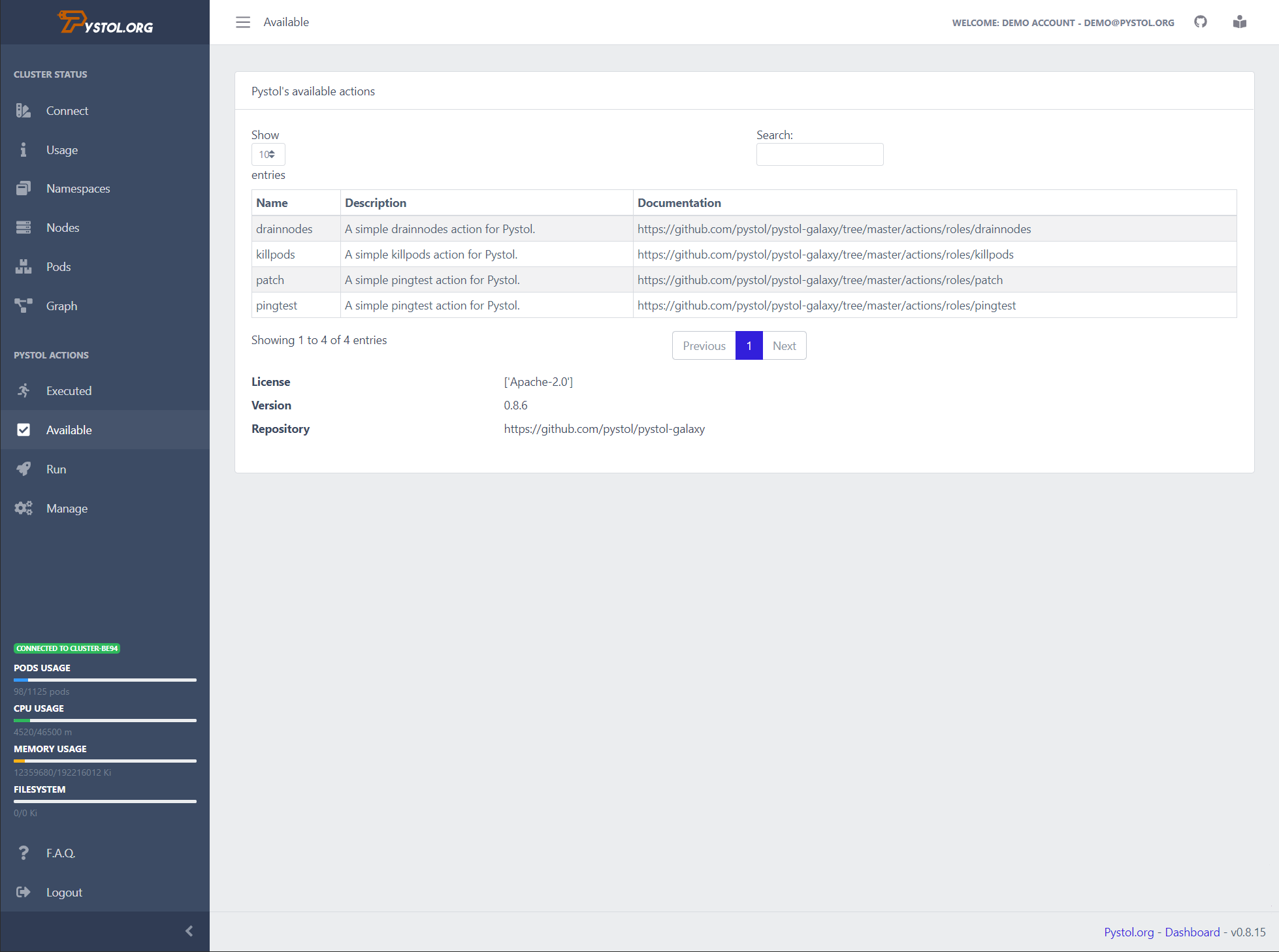This screenshot has width=1279, height=952.
Task: Click the Connect sidebar icon
Action: pyautogui.click(x=24, y=111)
